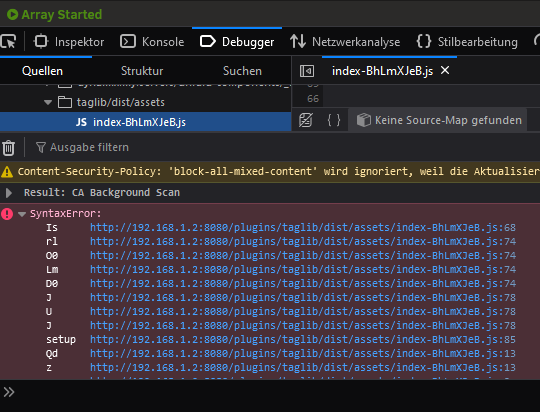Open the O0 frame source link
Viewport: 540px width, 412px height.
(303, 256)
